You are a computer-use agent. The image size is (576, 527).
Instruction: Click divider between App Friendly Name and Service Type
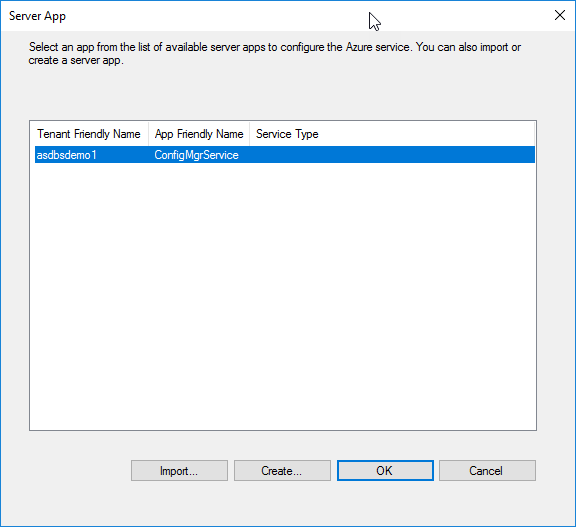[x=249, y=134]
